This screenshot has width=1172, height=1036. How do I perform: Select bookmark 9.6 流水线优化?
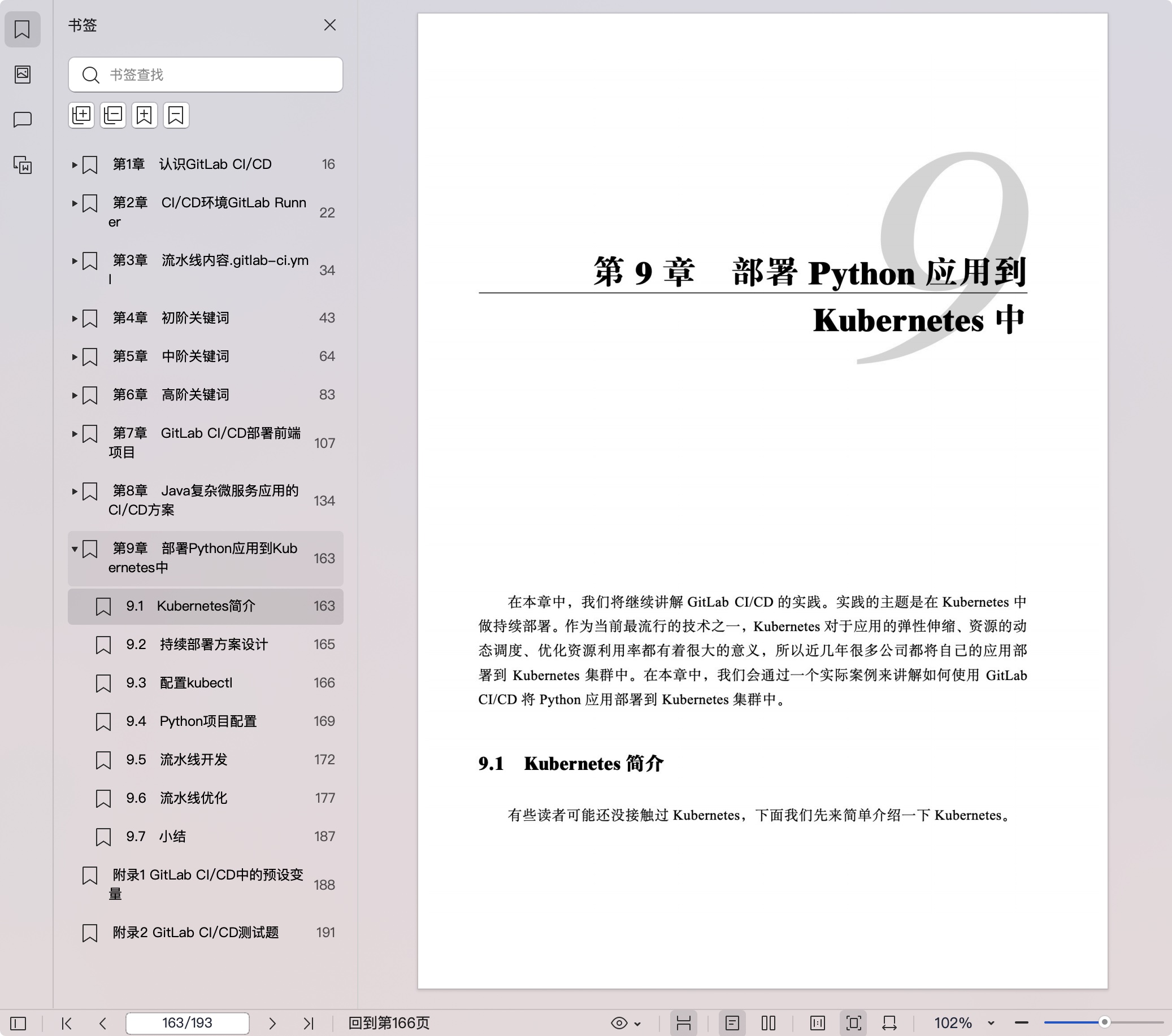[205, 798]
